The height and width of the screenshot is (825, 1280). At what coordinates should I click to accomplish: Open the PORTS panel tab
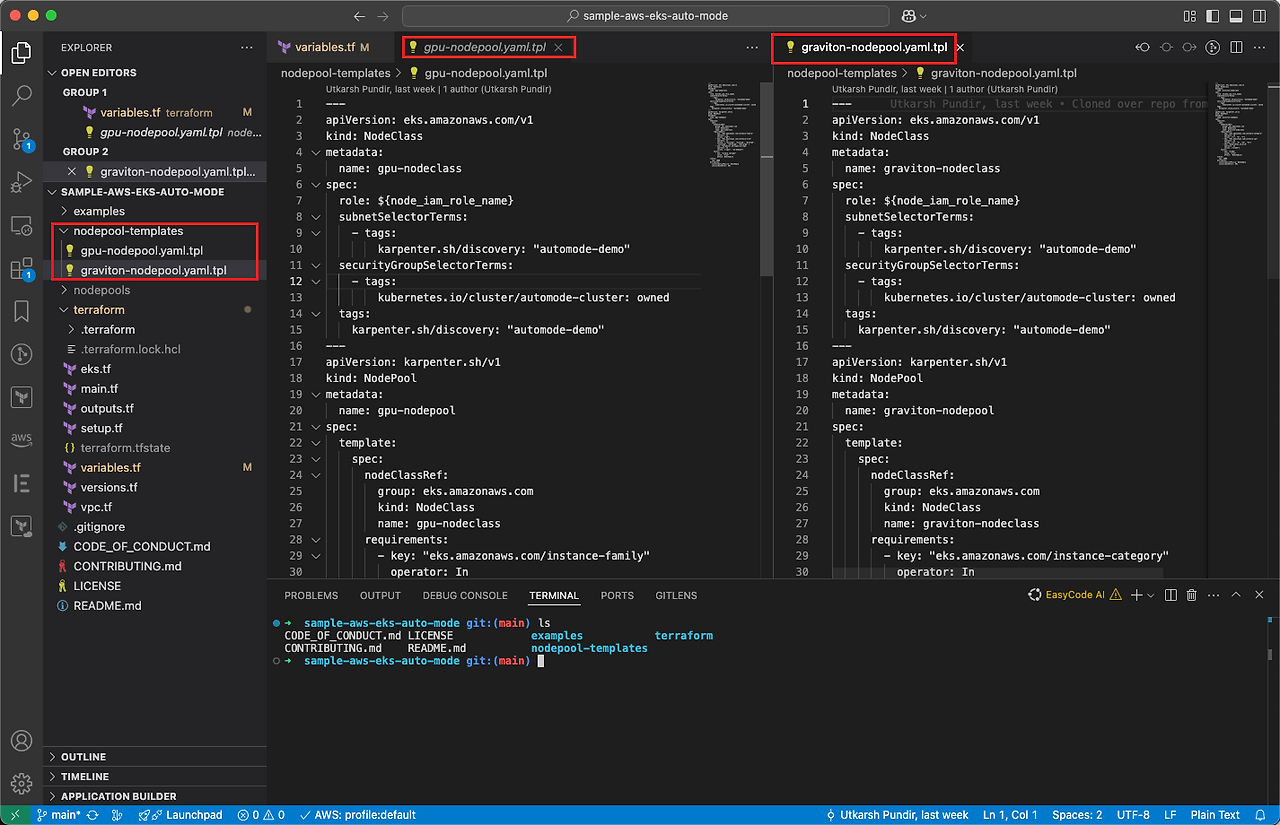point(617,595)
